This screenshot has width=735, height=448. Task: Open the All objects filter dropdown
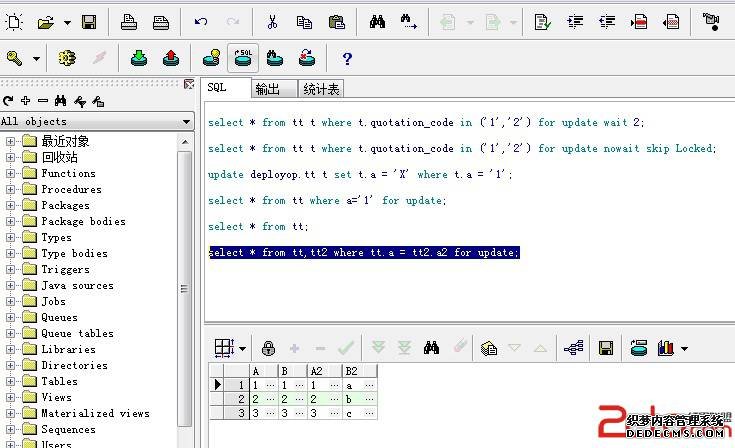pyautogui.click(x=186, y=122)
